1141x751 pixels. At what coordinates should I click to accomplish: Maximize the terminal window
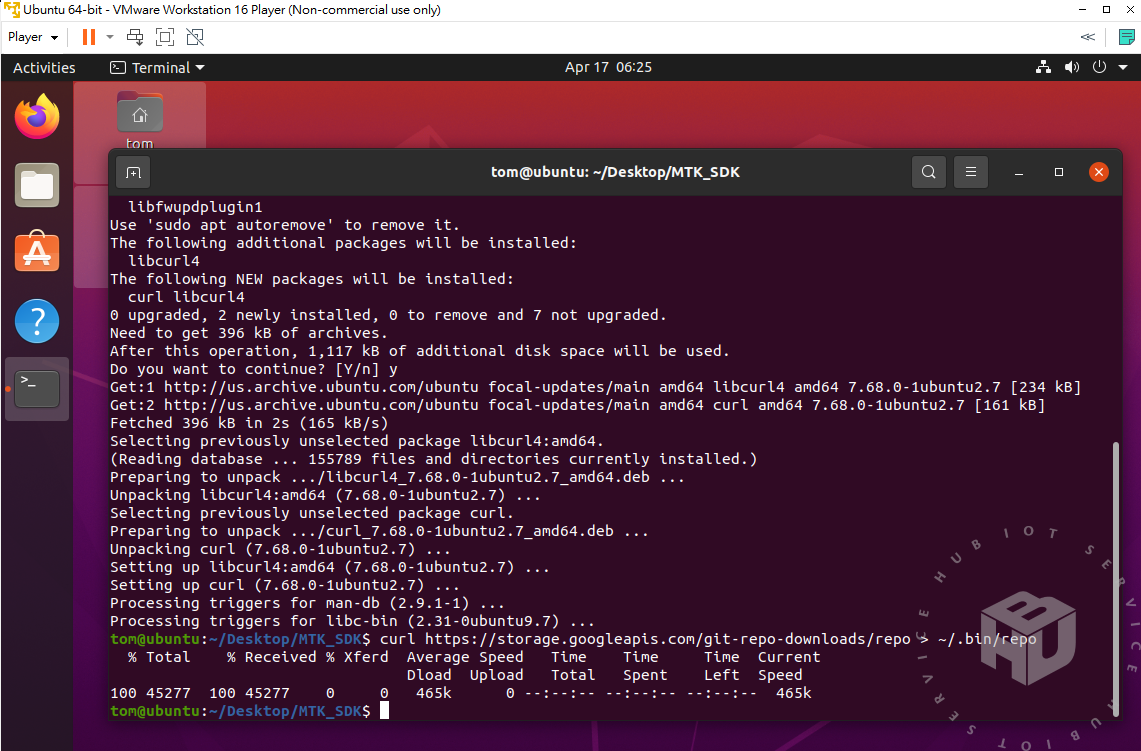(1059, 172)
